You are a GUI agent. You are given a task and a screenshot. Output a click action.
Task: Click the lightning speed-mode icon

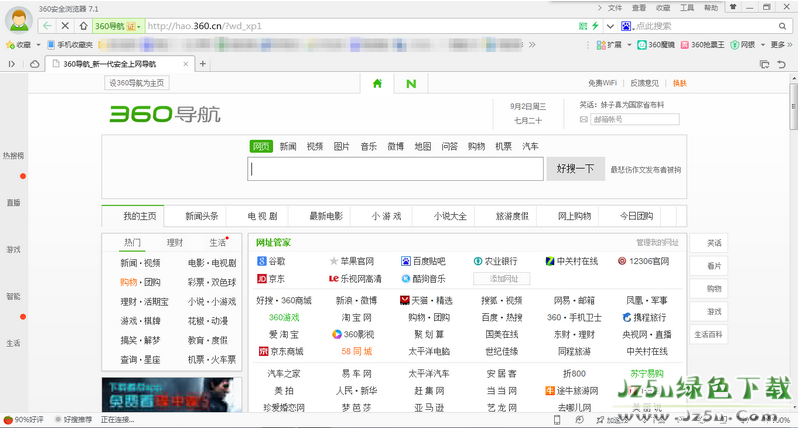pos(594,26)
